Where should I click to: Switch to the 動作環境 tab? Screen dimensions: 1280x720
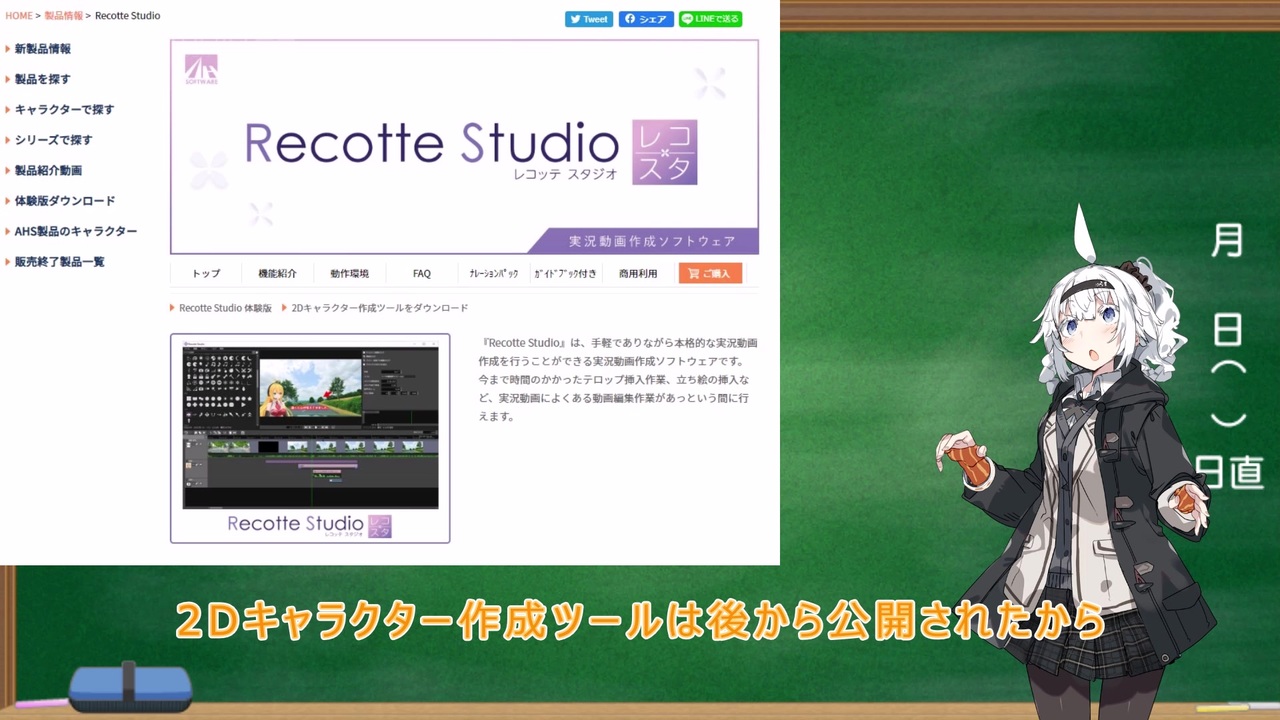(x=349, y=273)
